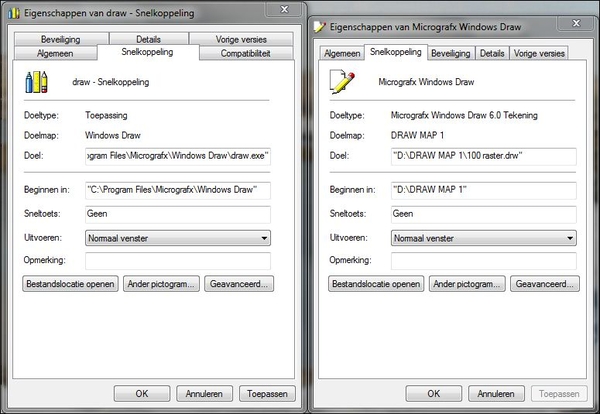Click Toepassen in draw - Snelkoppeling dialog
Screen dimensions: 600x414
coord(267,394)
